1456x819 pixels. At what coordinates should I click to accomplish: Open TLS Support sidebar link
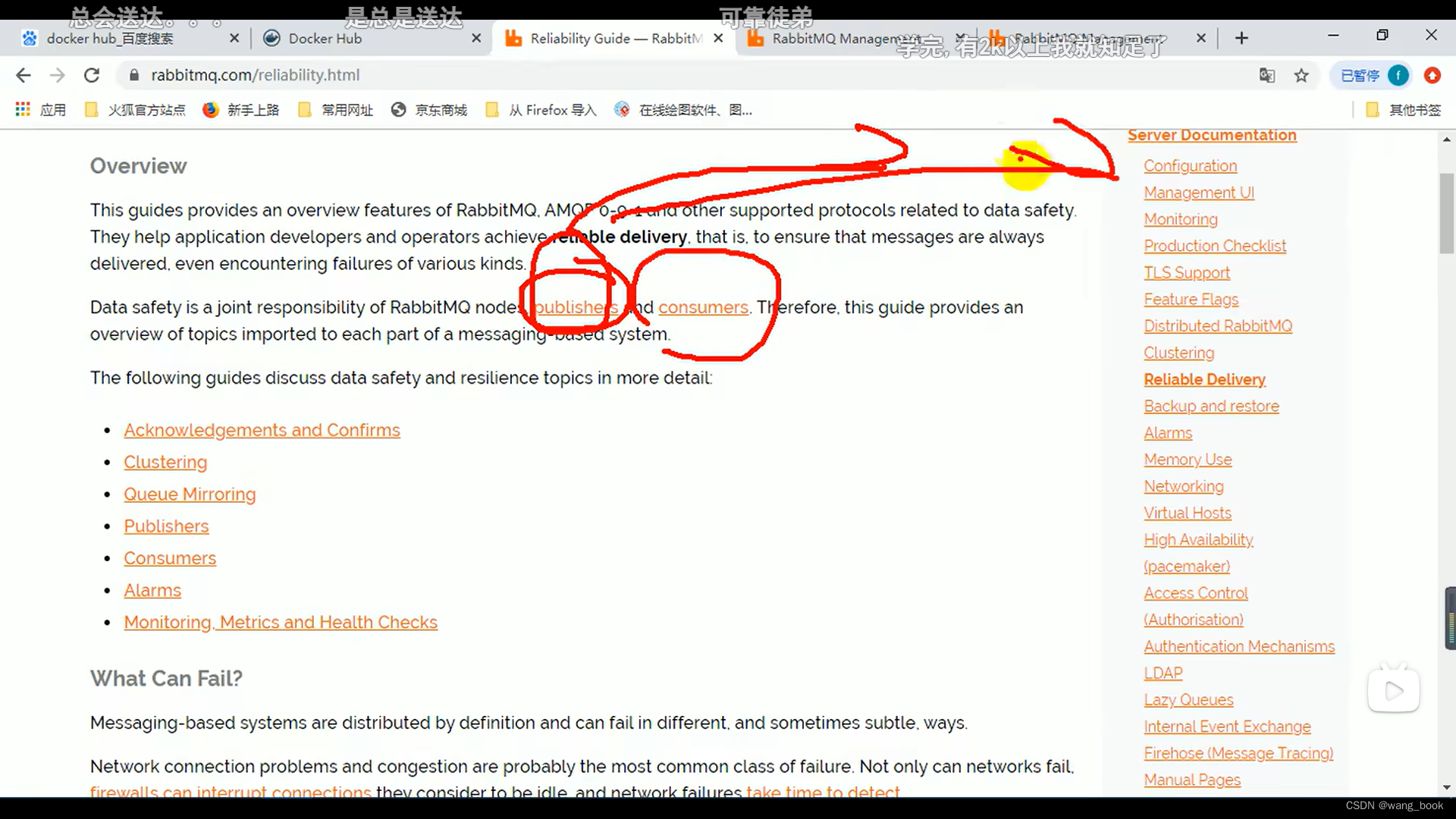tap(1187, 272)
